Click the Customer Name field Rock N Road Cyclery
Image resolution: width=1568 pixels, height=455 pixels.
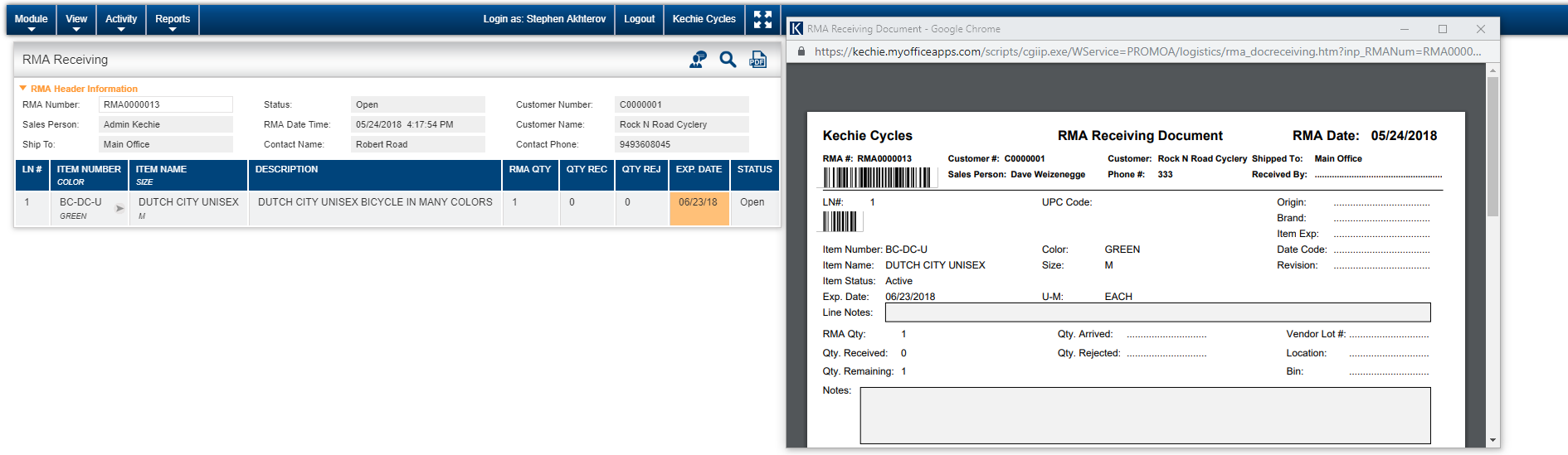coord(682,124)
